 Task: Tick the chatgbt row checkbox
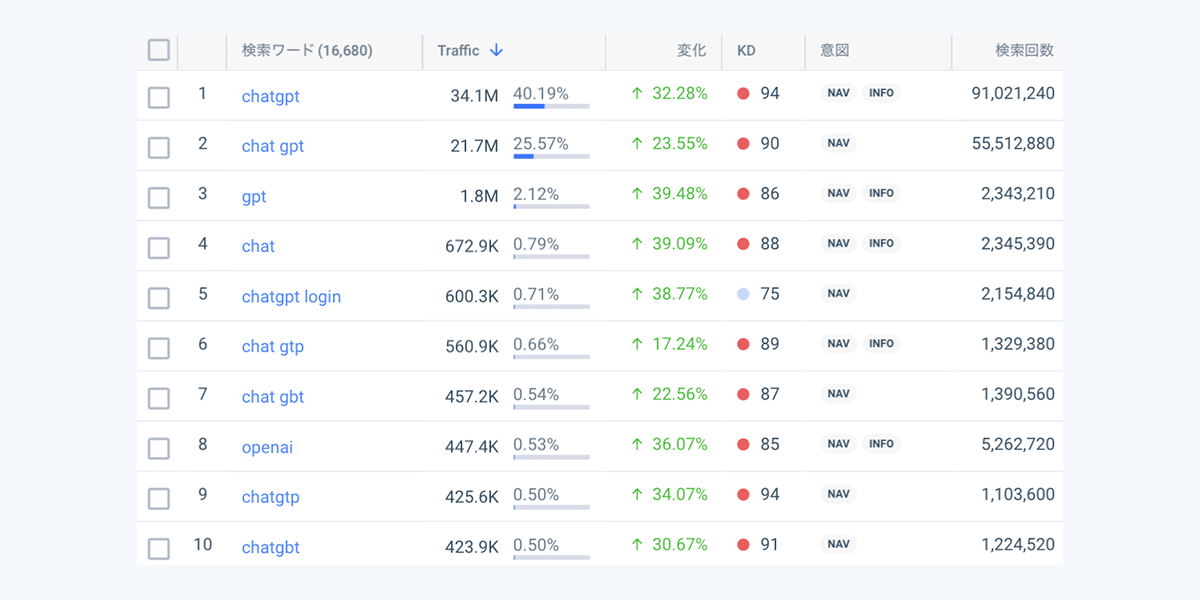click(x=159, y=547)
